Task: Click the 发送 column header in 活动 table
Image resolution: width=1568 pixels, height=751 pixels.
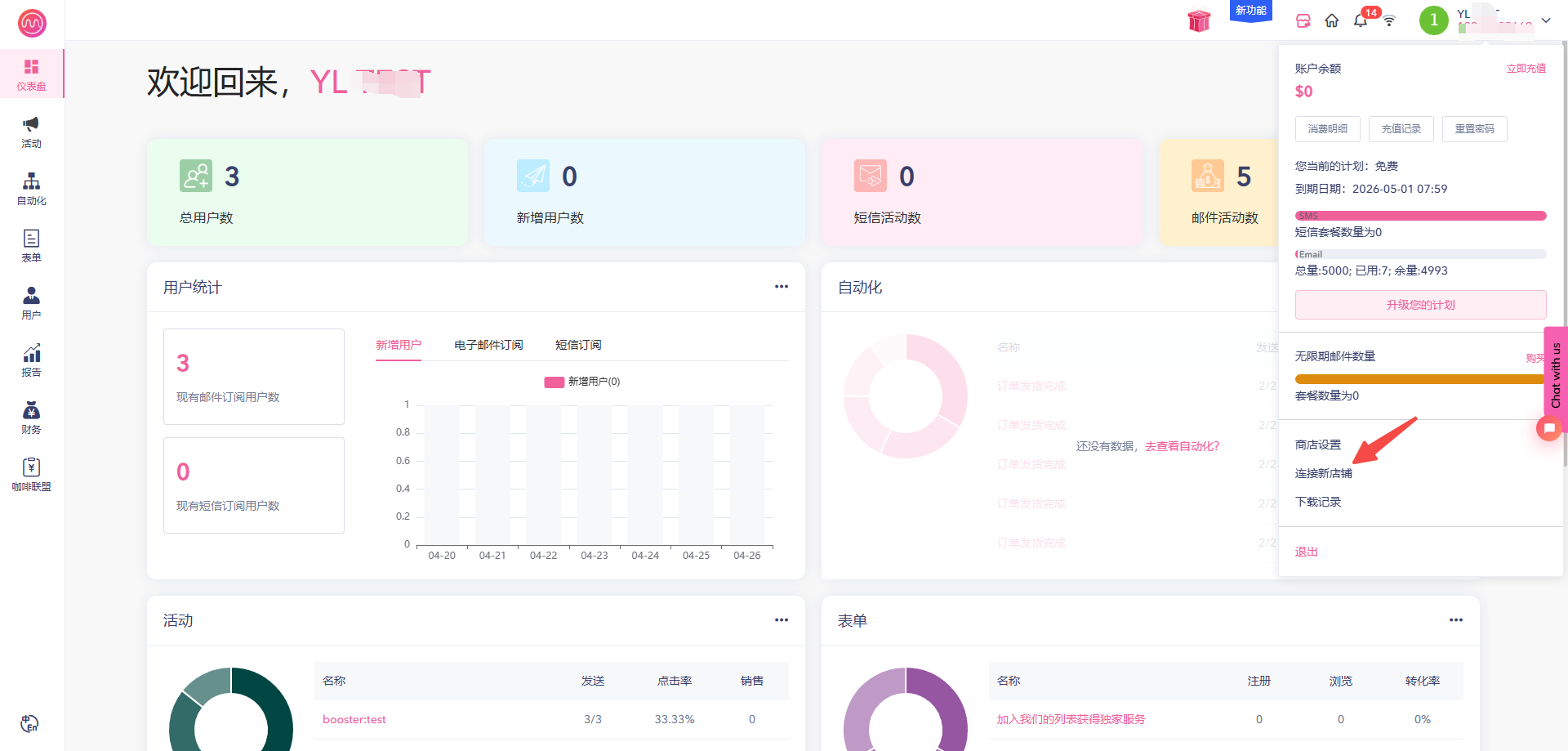Action: click(x=593, y=681)
